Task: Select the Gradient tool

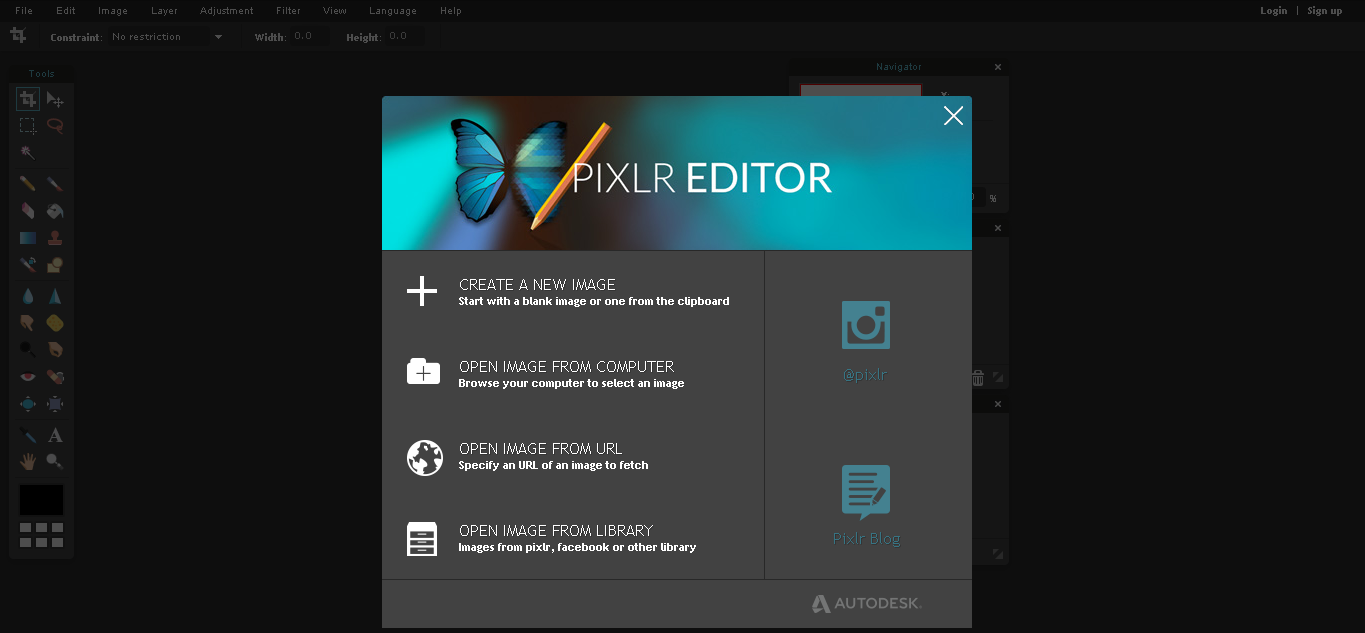Action: coord(28,238)
